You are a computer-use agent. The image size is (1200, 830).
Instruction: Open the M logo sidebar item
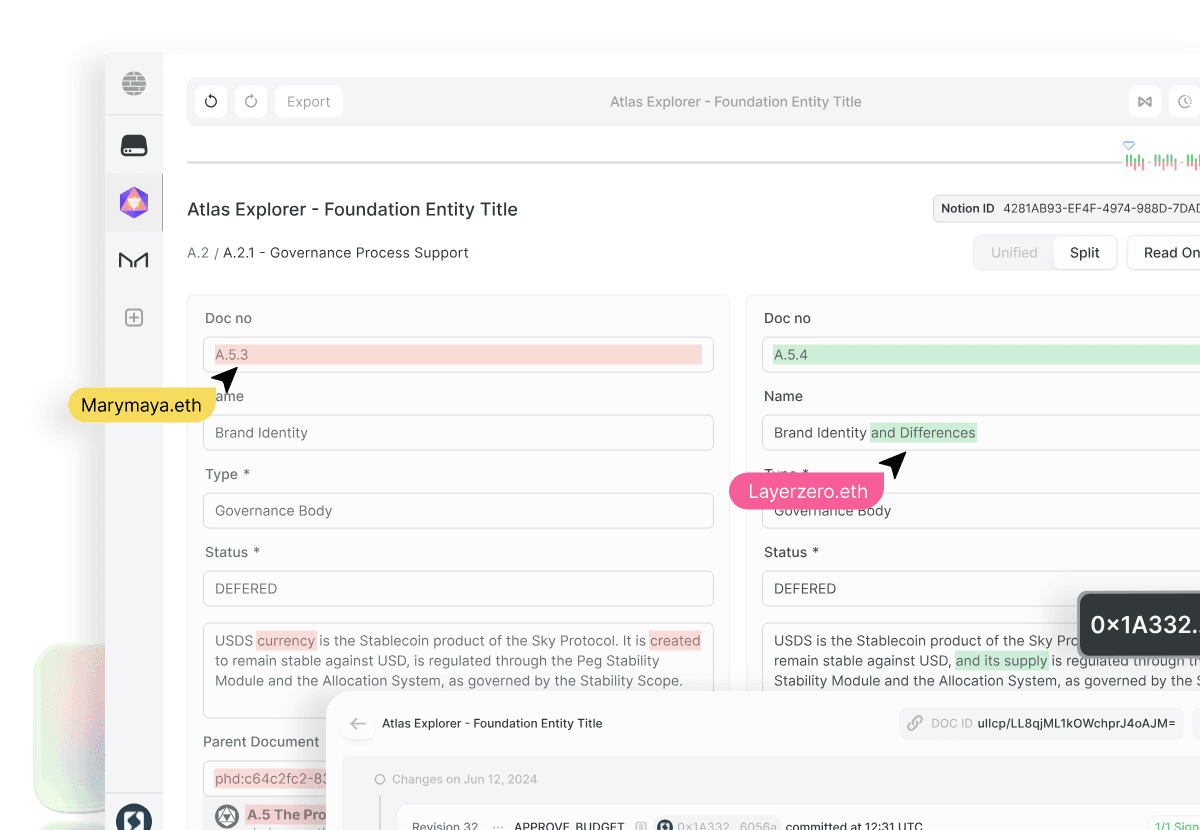coord(134,260)
